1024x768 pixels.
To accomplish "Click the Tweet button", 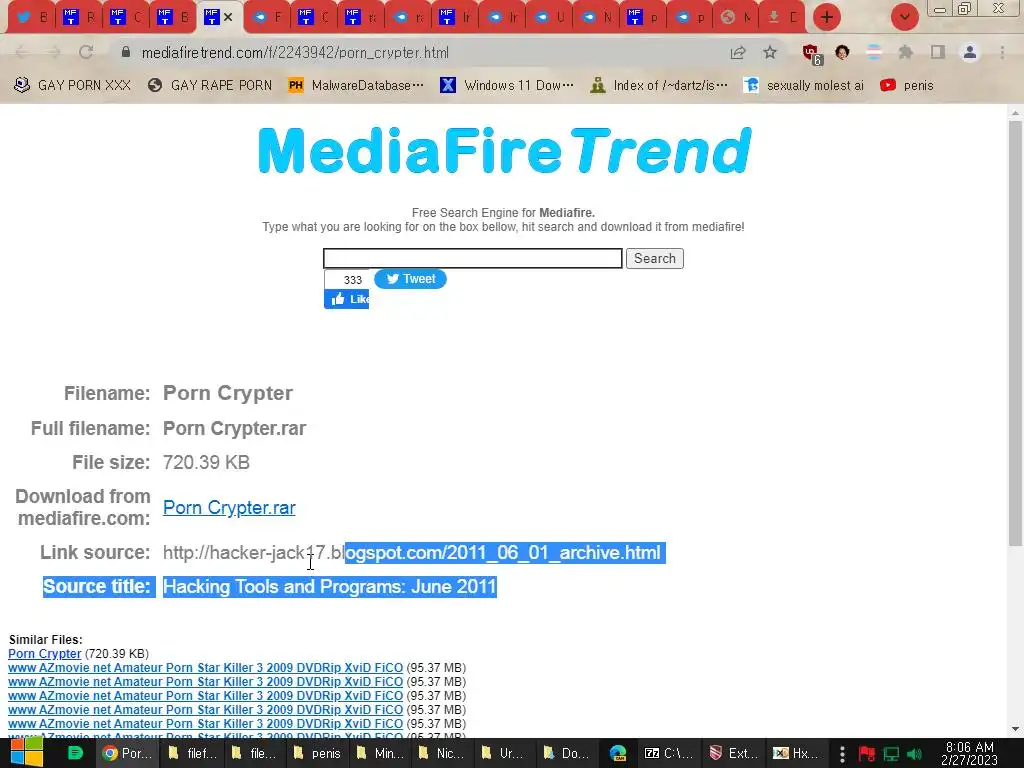I will point(410,279).
